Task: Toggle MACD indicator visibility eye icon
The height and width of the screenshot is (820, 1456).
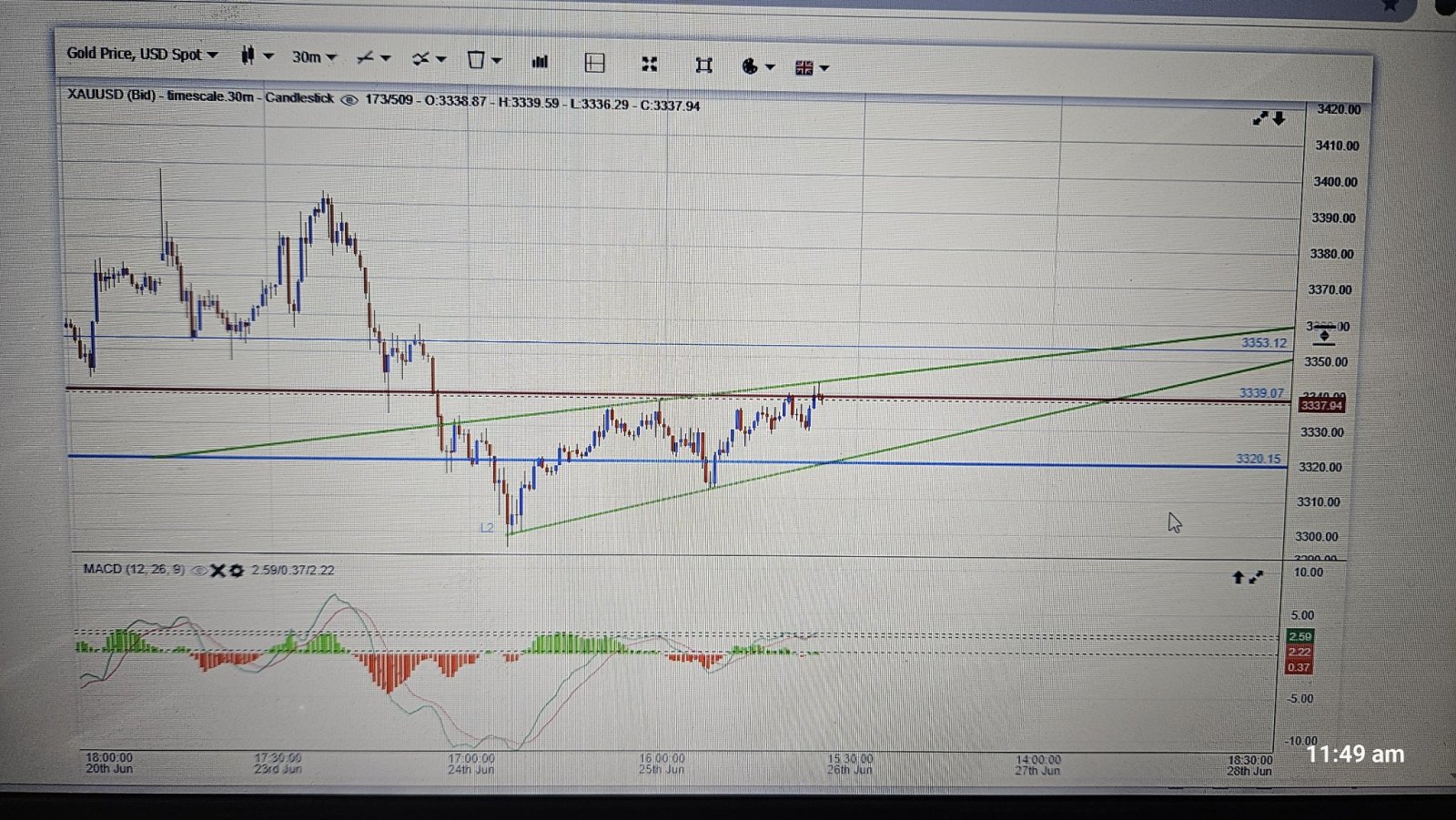Action: point(198,571)
